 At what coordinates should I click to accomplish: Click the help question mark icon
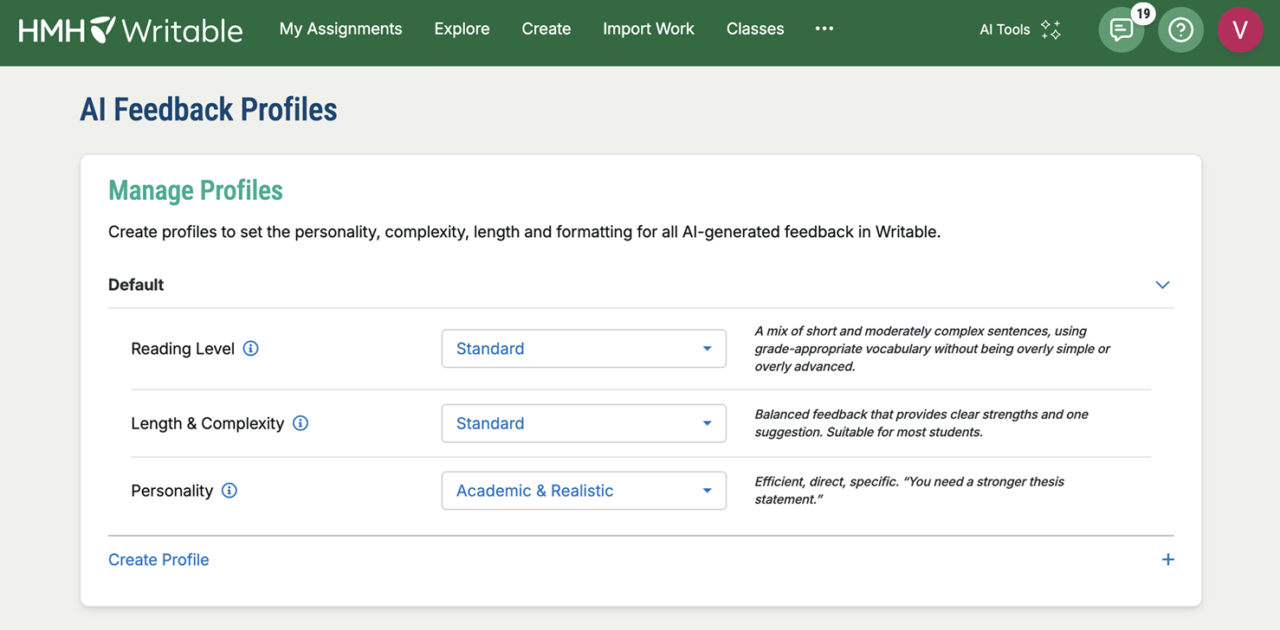(x=1181, y=30)
